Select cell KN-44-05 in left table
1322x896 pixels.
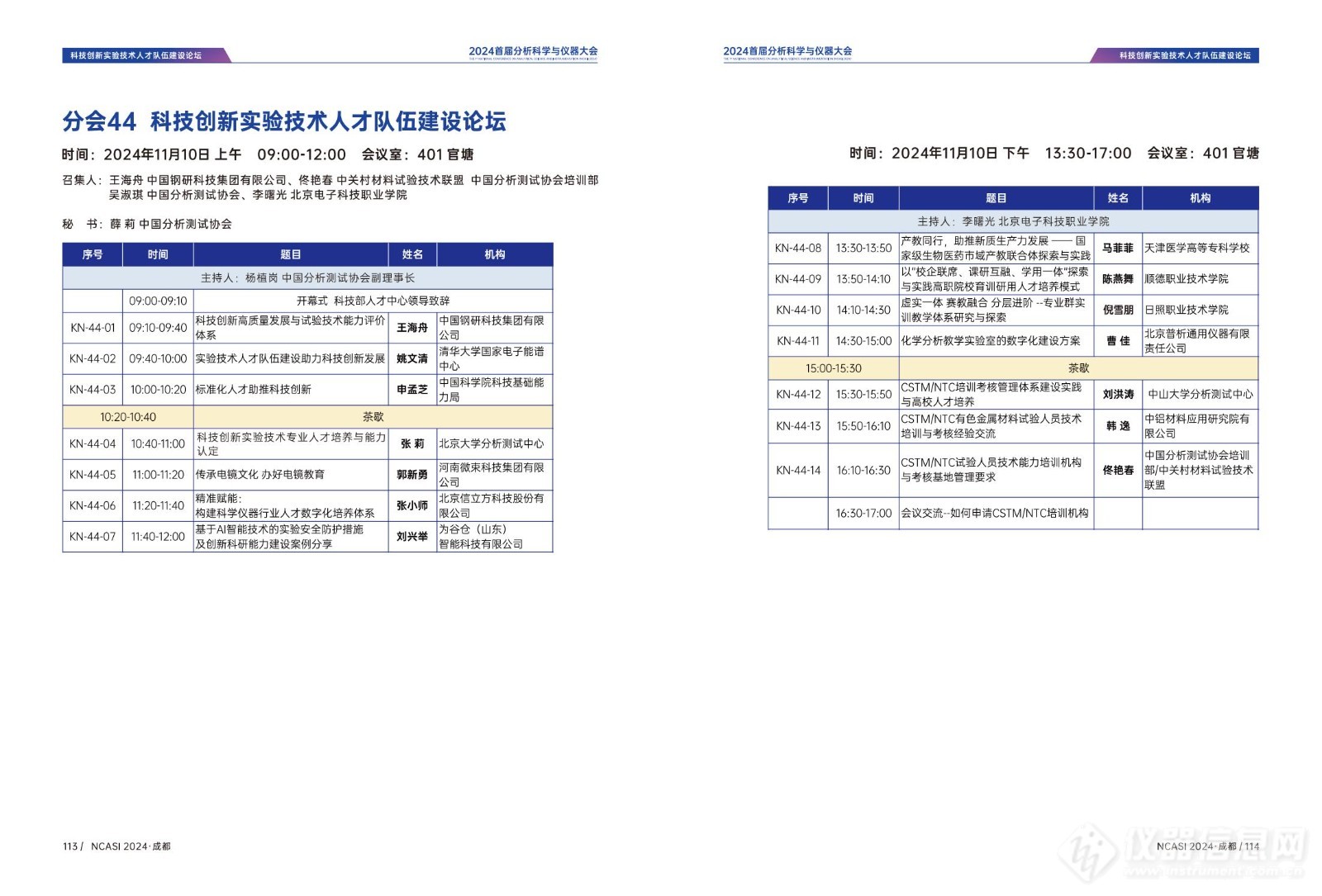point(93,475)
